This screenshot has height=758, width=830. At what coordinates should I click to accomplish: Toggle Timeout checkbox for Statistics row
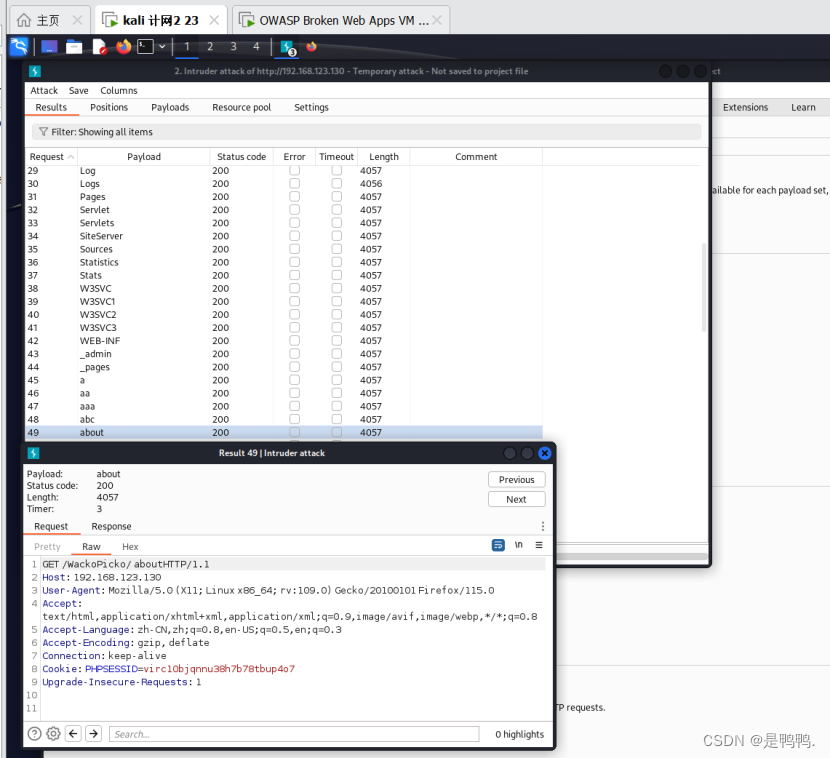pyautogui.click(x=337, y=262)
